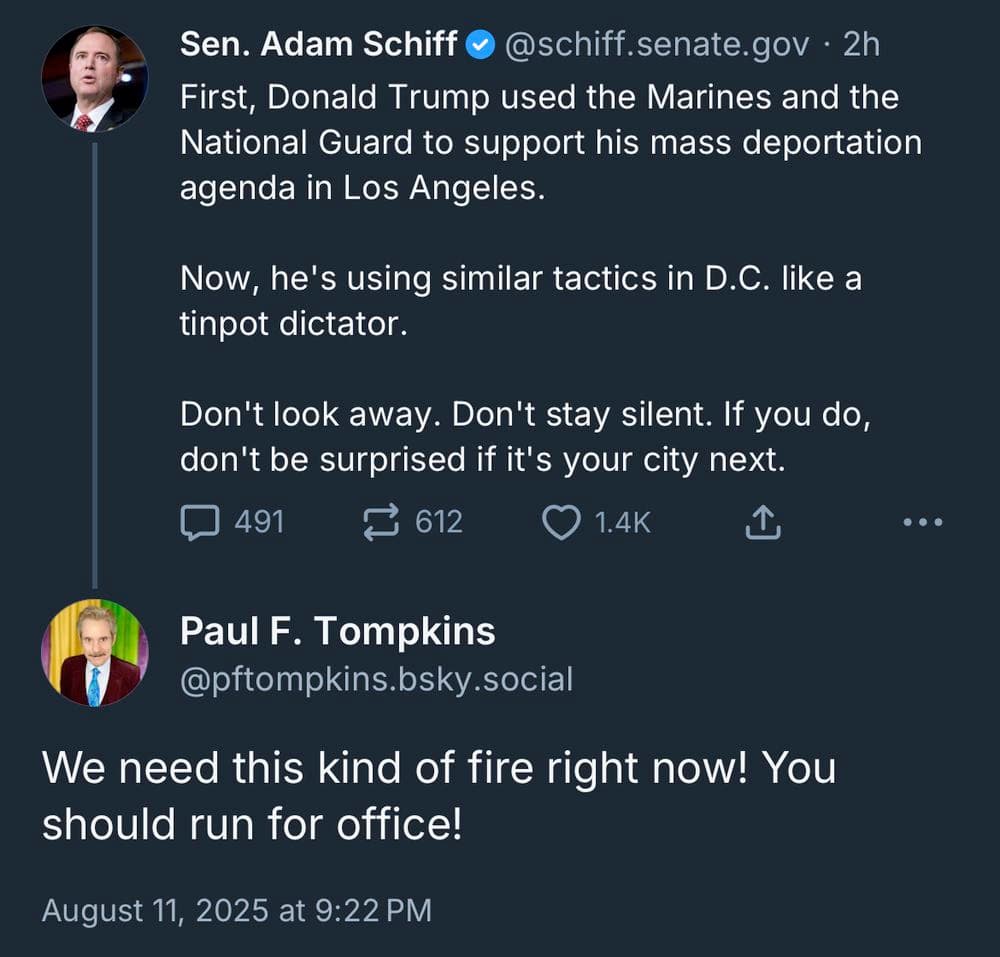This screenshot has width=1000, height=957.
Task: Click the Paul F. Tompkins display name
Action: pos(337,631)
